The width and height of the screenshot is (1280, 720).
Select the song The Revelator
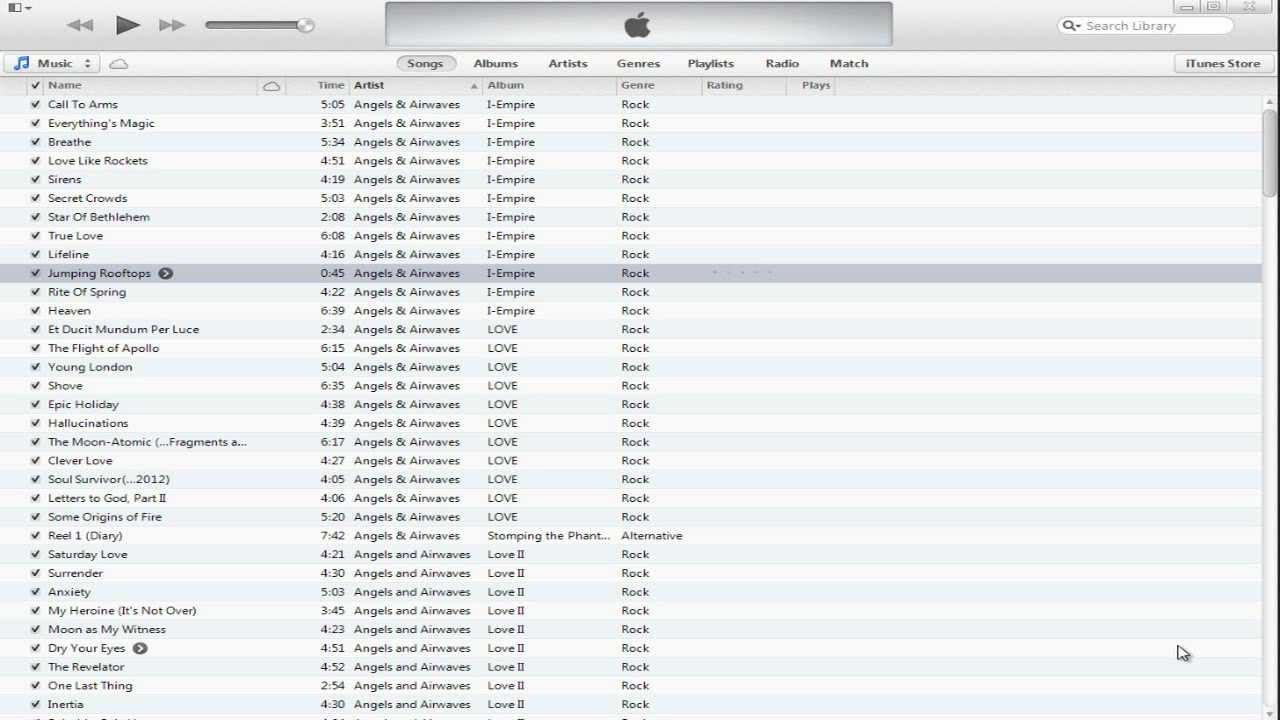tap(86, 667)
